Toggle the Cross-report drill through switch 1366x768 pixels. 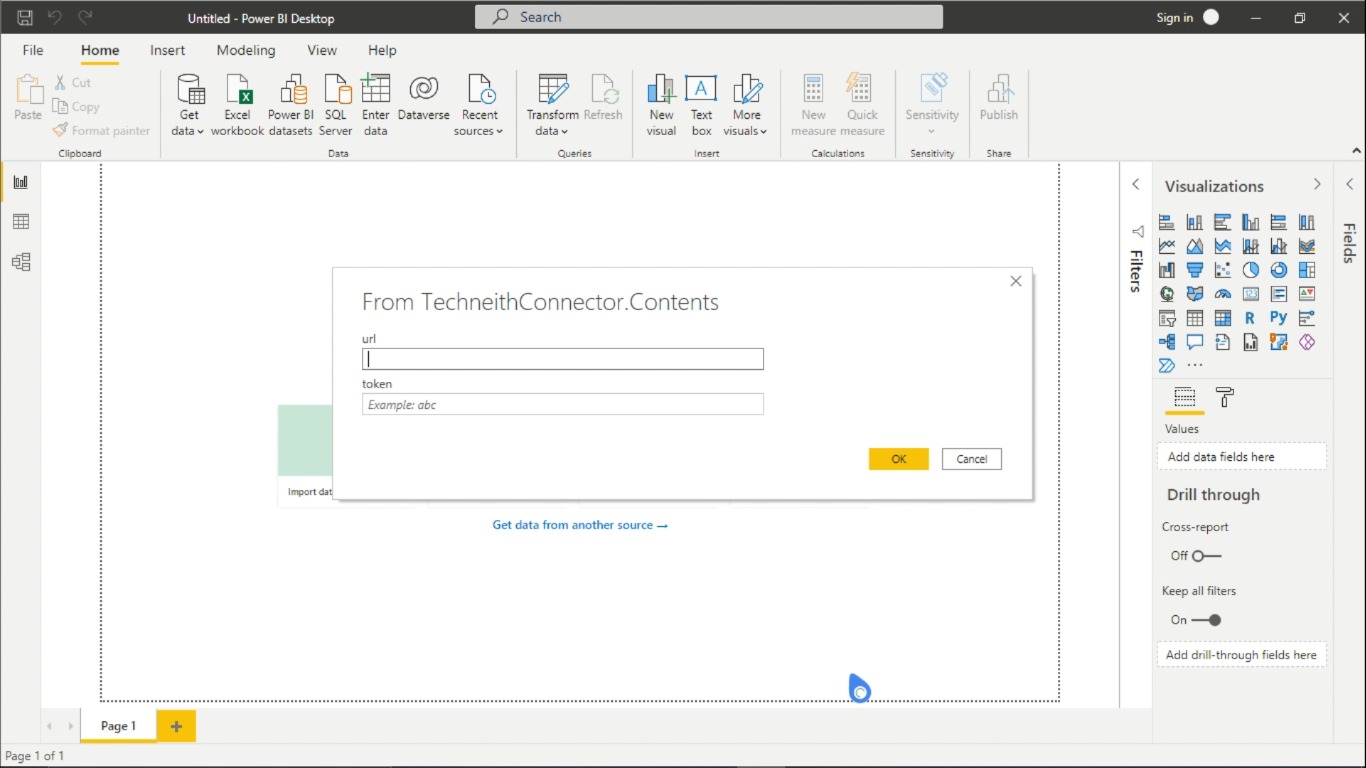point(1207,556)
